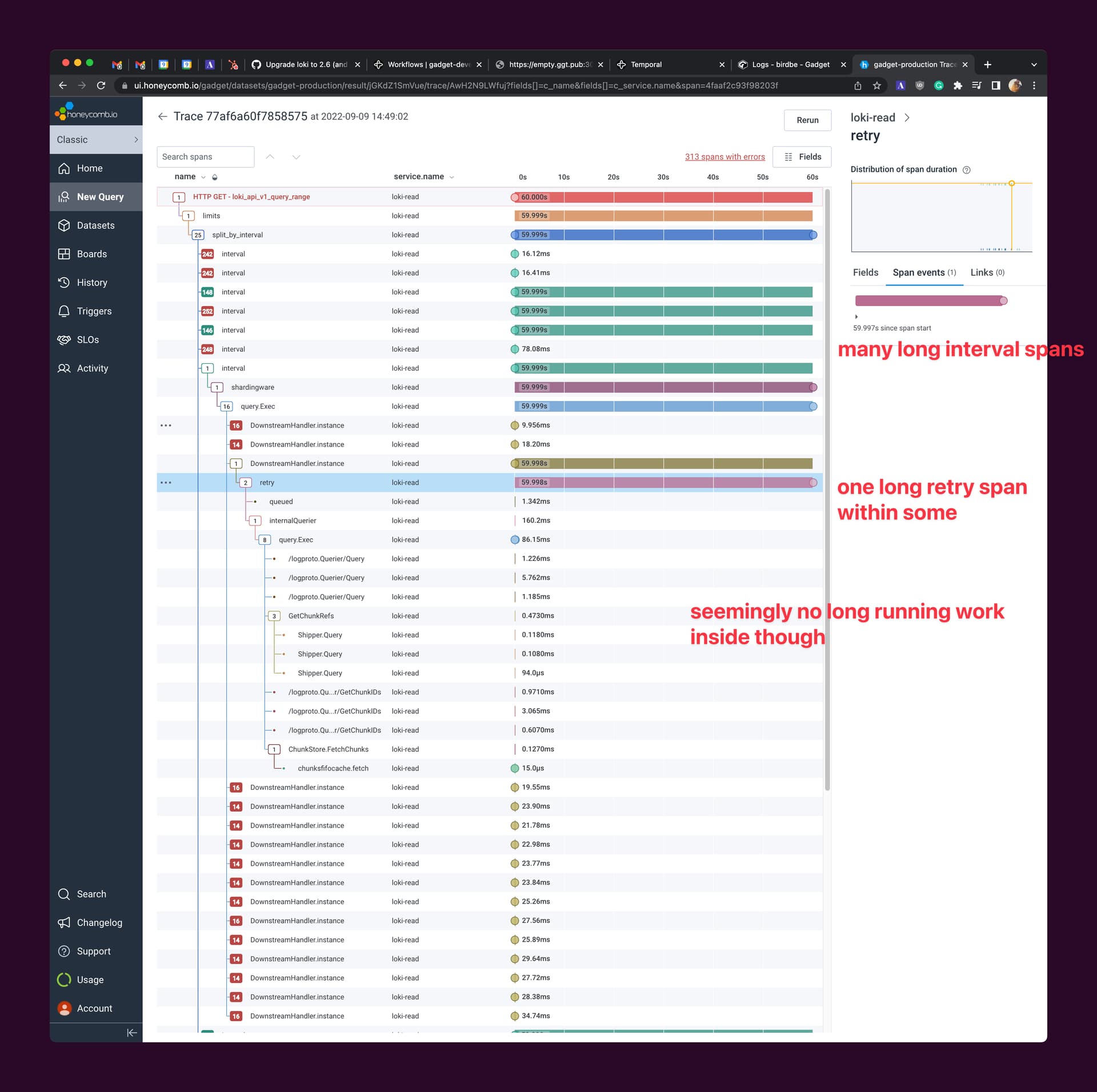Viewport: 1097px width, 1092px height.
Task: Switch to the Links tab
Action: pyautogui.click(x=987, y=272)
